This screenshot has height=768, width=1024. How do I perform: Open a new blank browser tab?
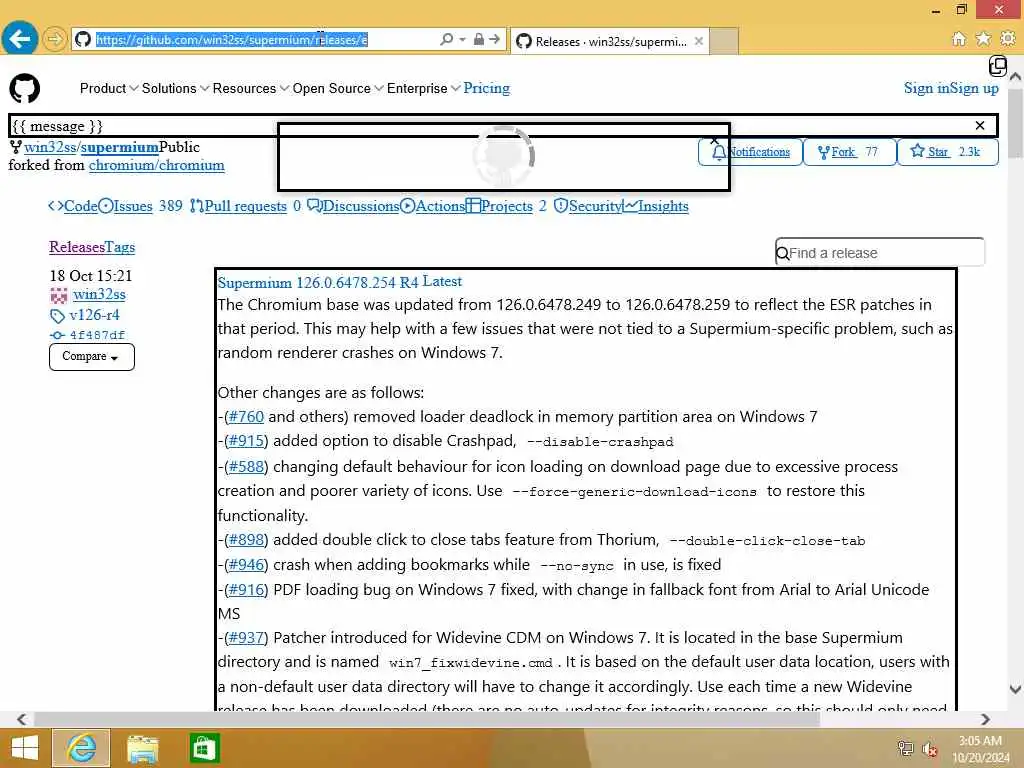tap(724, 40)
